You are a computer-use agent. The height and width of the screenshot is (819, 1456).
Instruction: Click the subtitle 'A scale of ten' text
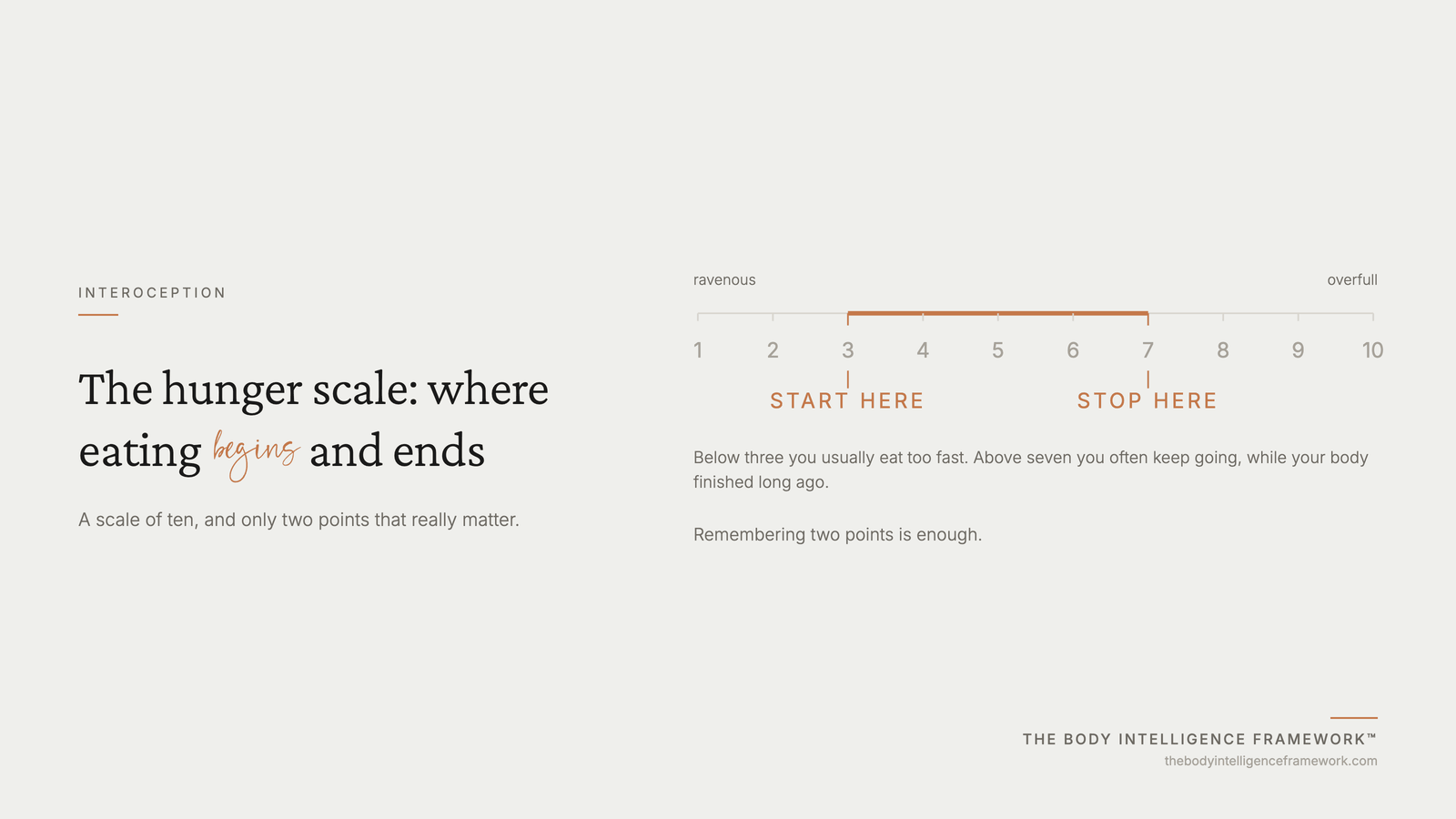(x=298, y=520)
